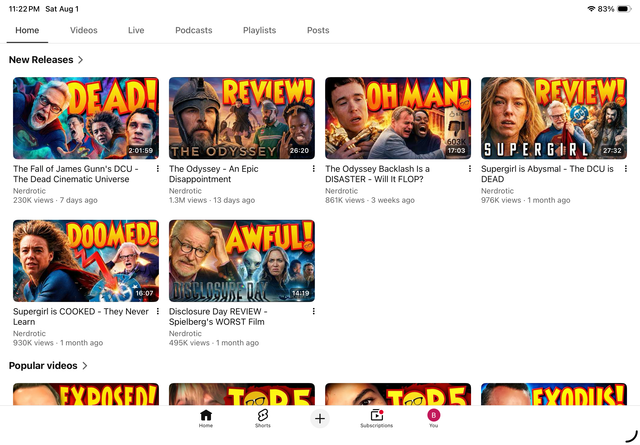Switch to the Videos tab

click(84, 30)
